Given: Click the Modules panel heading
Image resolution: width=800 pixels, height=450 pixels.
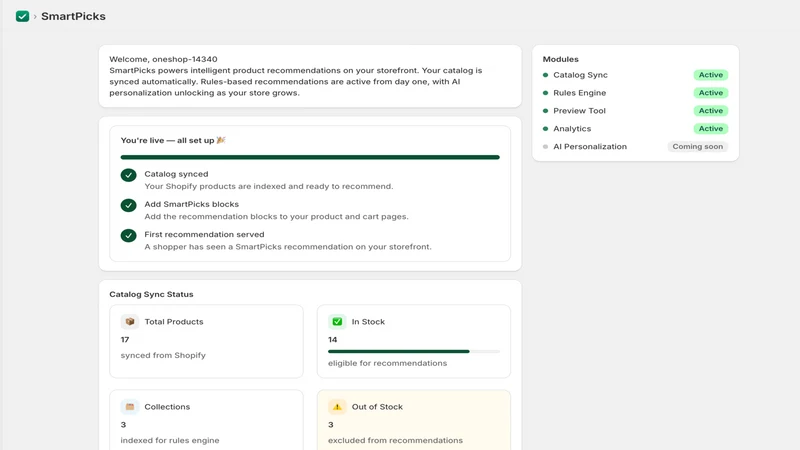Looking at the screenshot, I should pyautogui.click(x=560, y=59).
